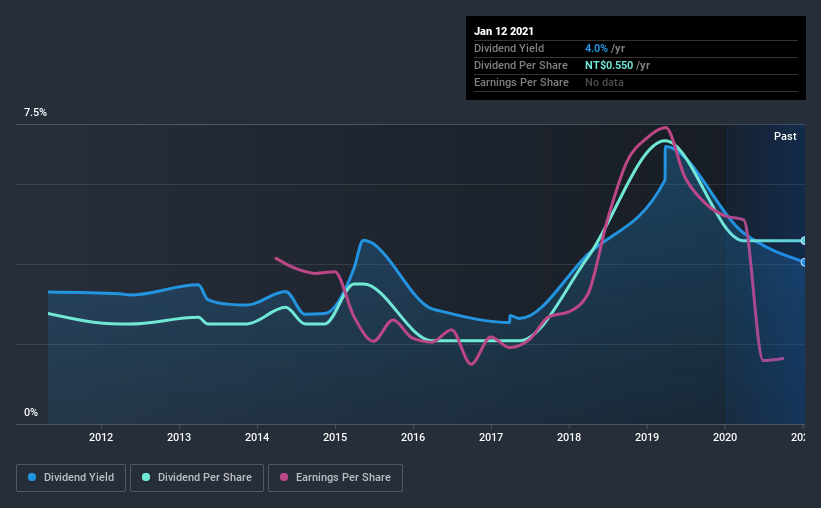Click the 2020 x-axis label

[x=725, y=437]
